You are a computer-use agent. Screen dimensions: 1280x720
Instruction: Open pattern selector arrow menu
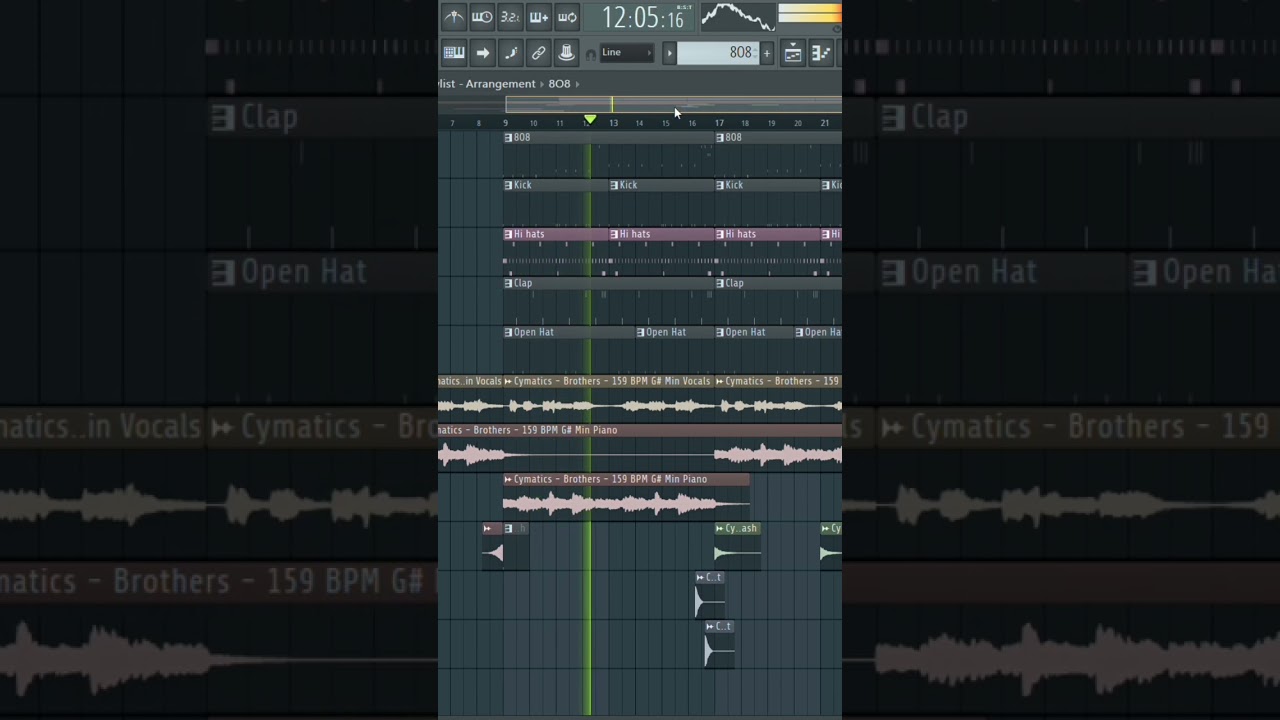click(x=670, y=53)
